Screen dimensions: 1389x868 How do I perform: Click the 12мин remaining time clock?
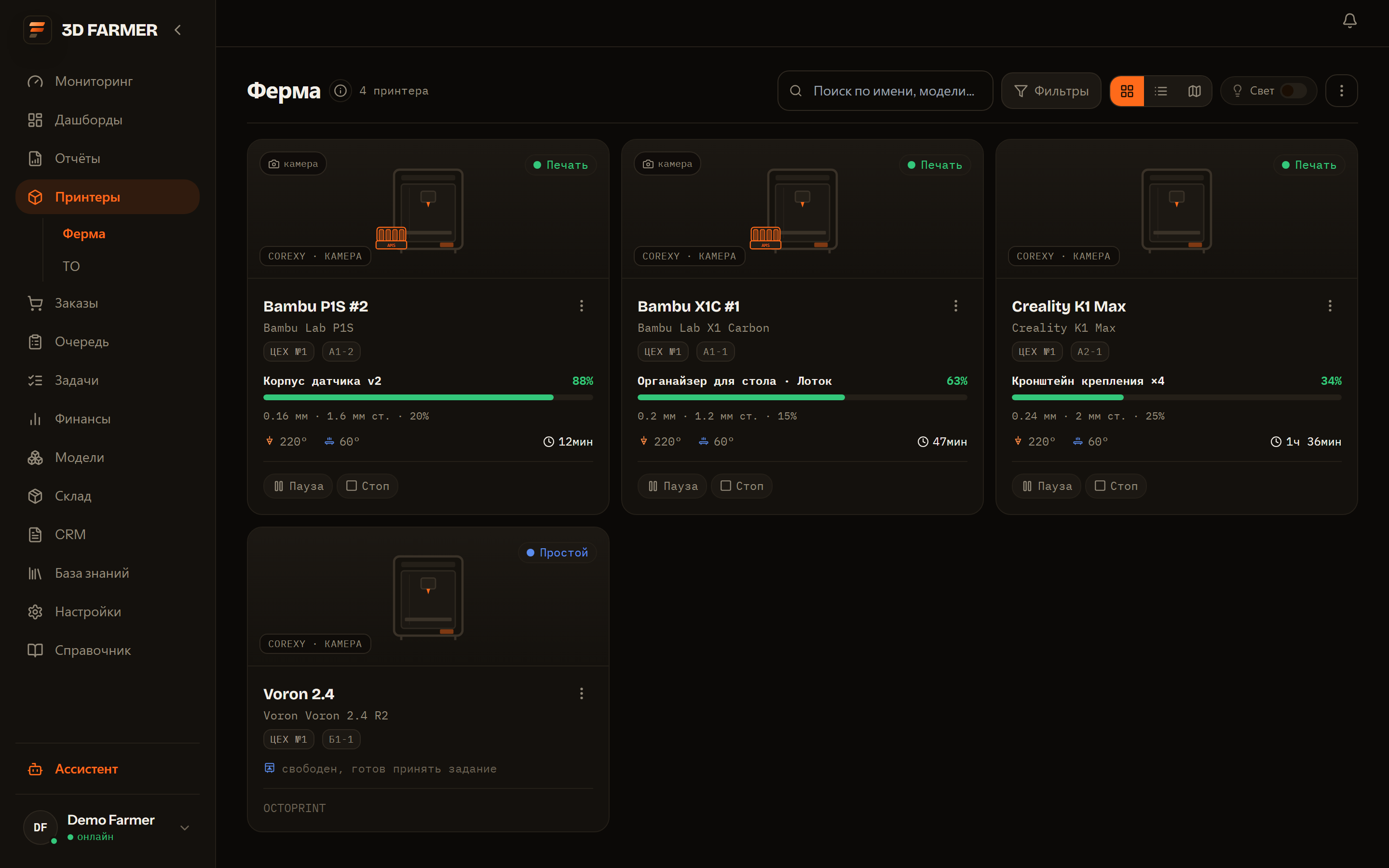[x=549, y=441]
